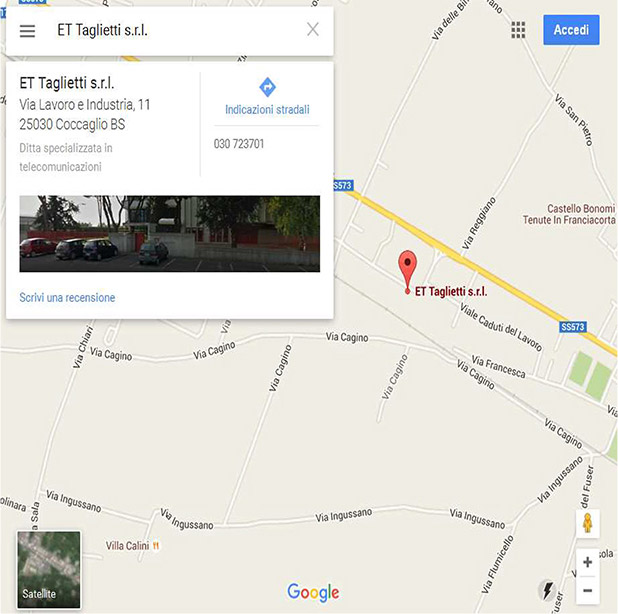The height and width of the screenshot is (614, 618).
Task: Clear the ET Taglietti search with X
Action: (313, 29)
